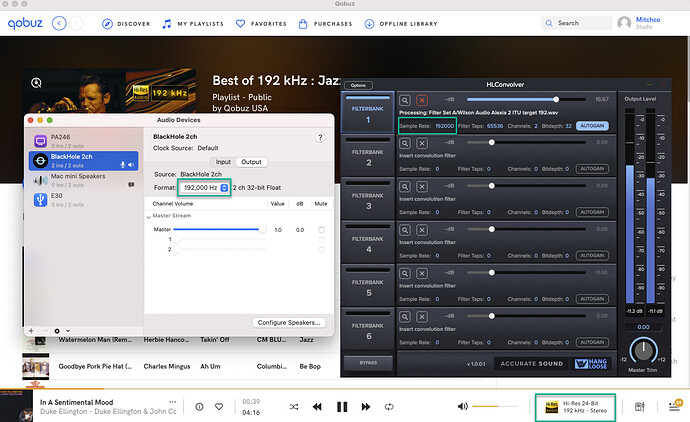Go back with Qobuz back arrow

(59, 23)
